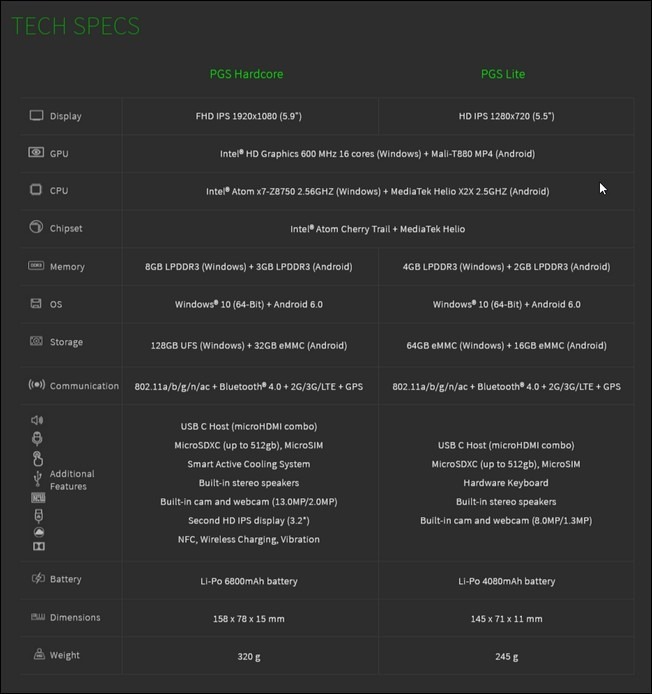Click the OS disk icon
Screen dimensions: 652x694
click(x=36, y=303)
